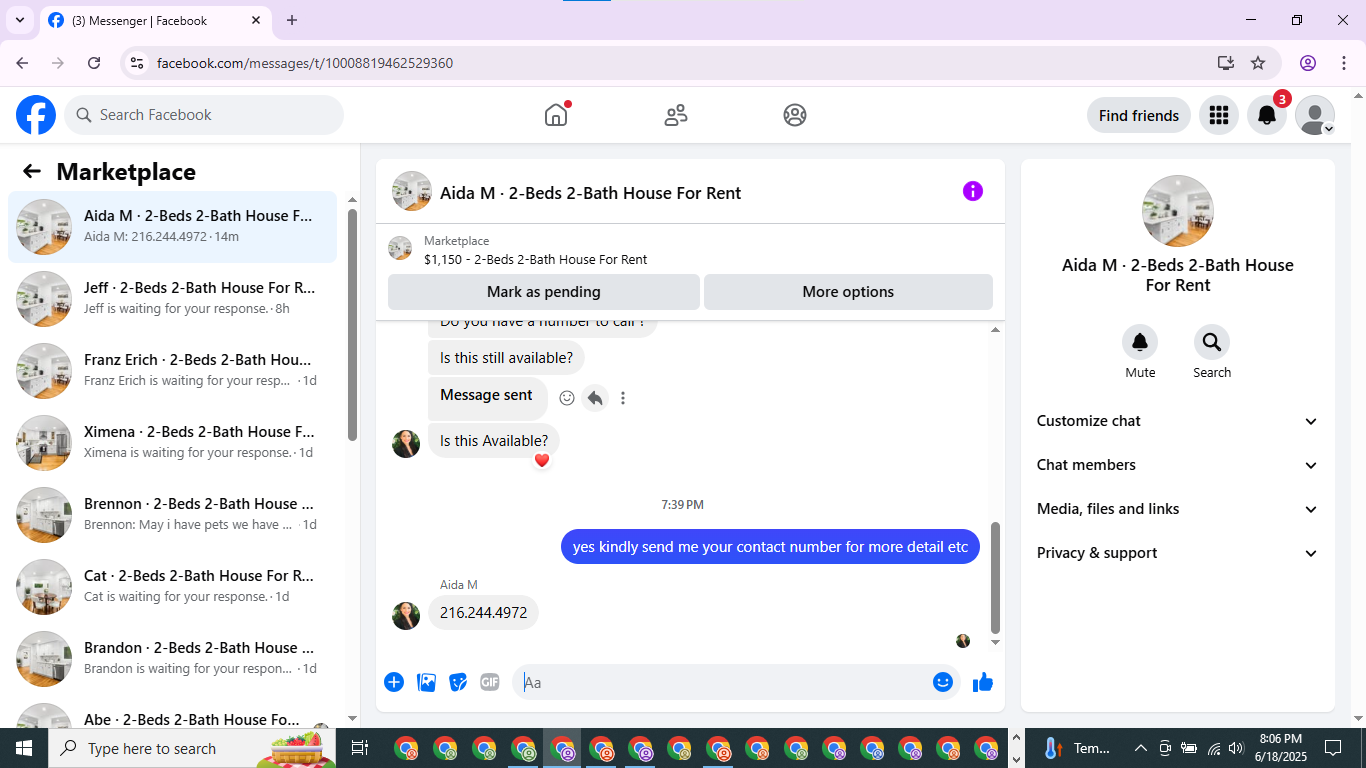Send a thumbs-up like

pyautogui.click(x=983, y=682)
